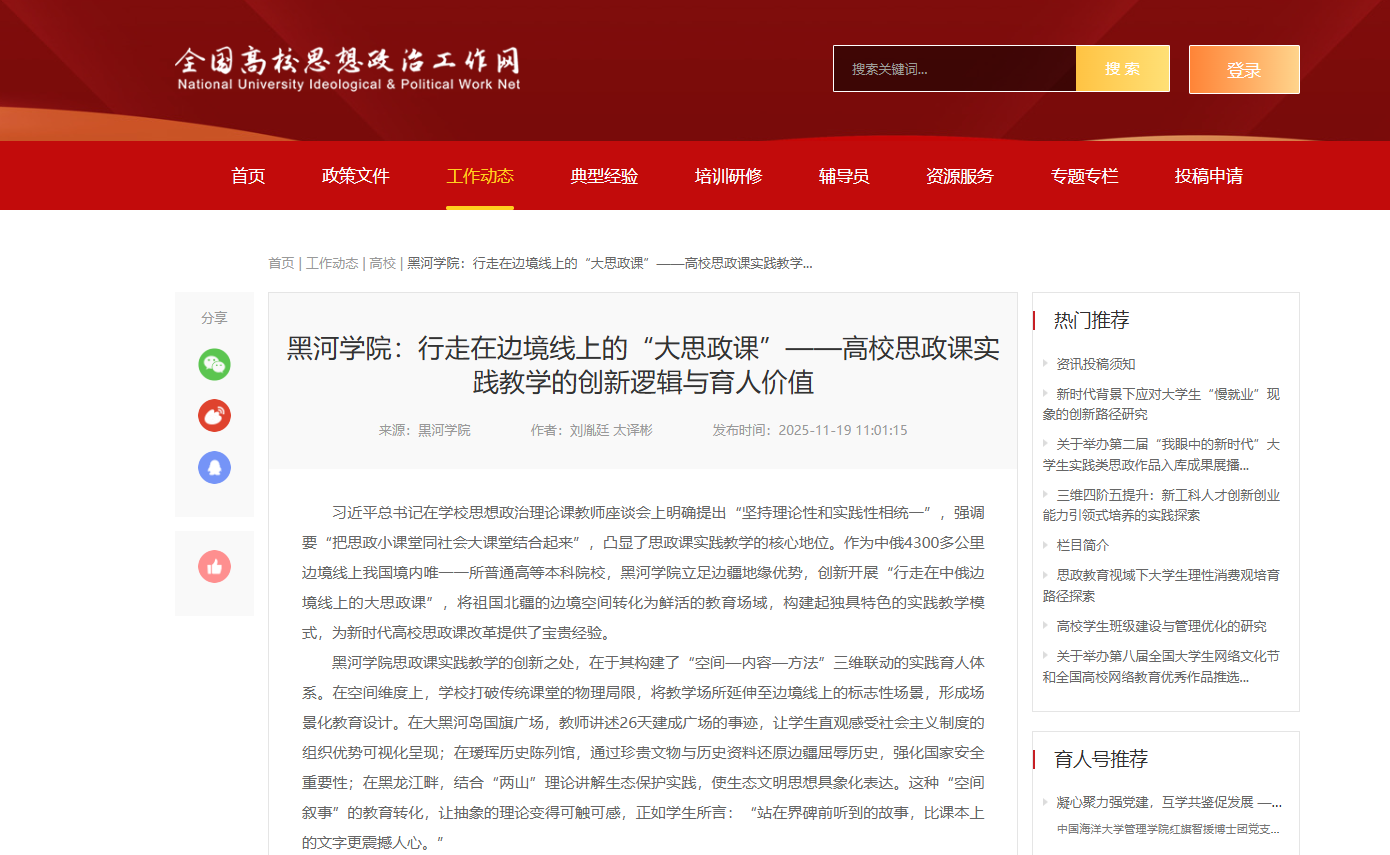Click the thumbs-up like icon
This screenshot has height=855, width=1390.
[214, 567]
